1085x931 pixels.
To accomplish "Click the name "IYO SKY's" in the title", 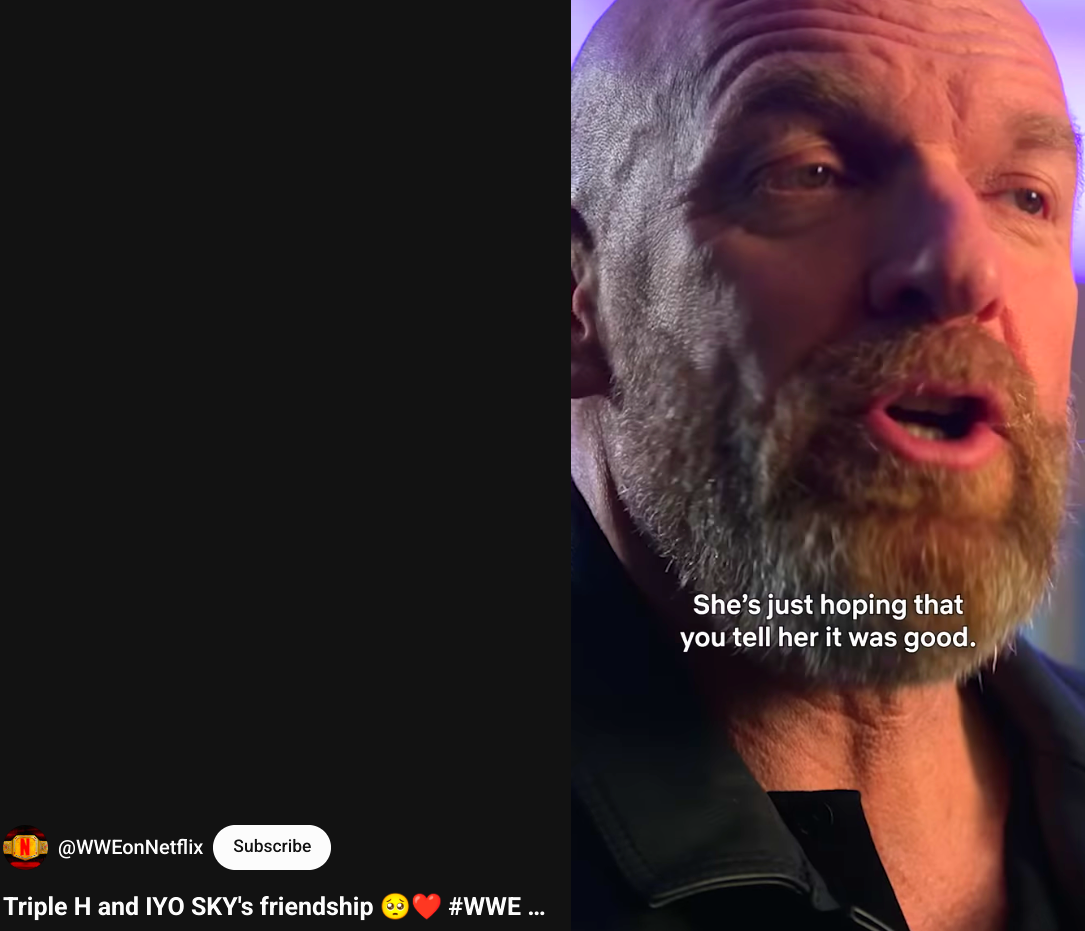I will coord(199,906).
